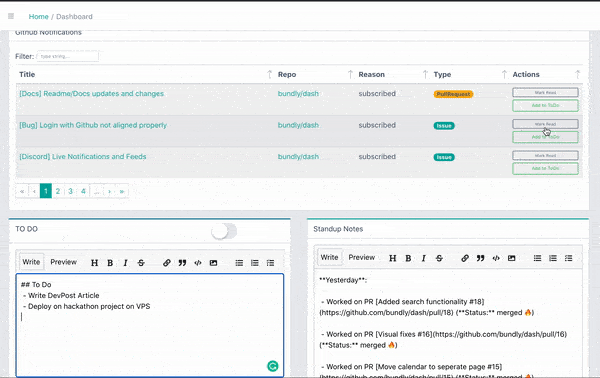Open '[Discord] Live Notifications and Feeds' link
This screenshot has height=378, width=600.
[x=83, y=156]
